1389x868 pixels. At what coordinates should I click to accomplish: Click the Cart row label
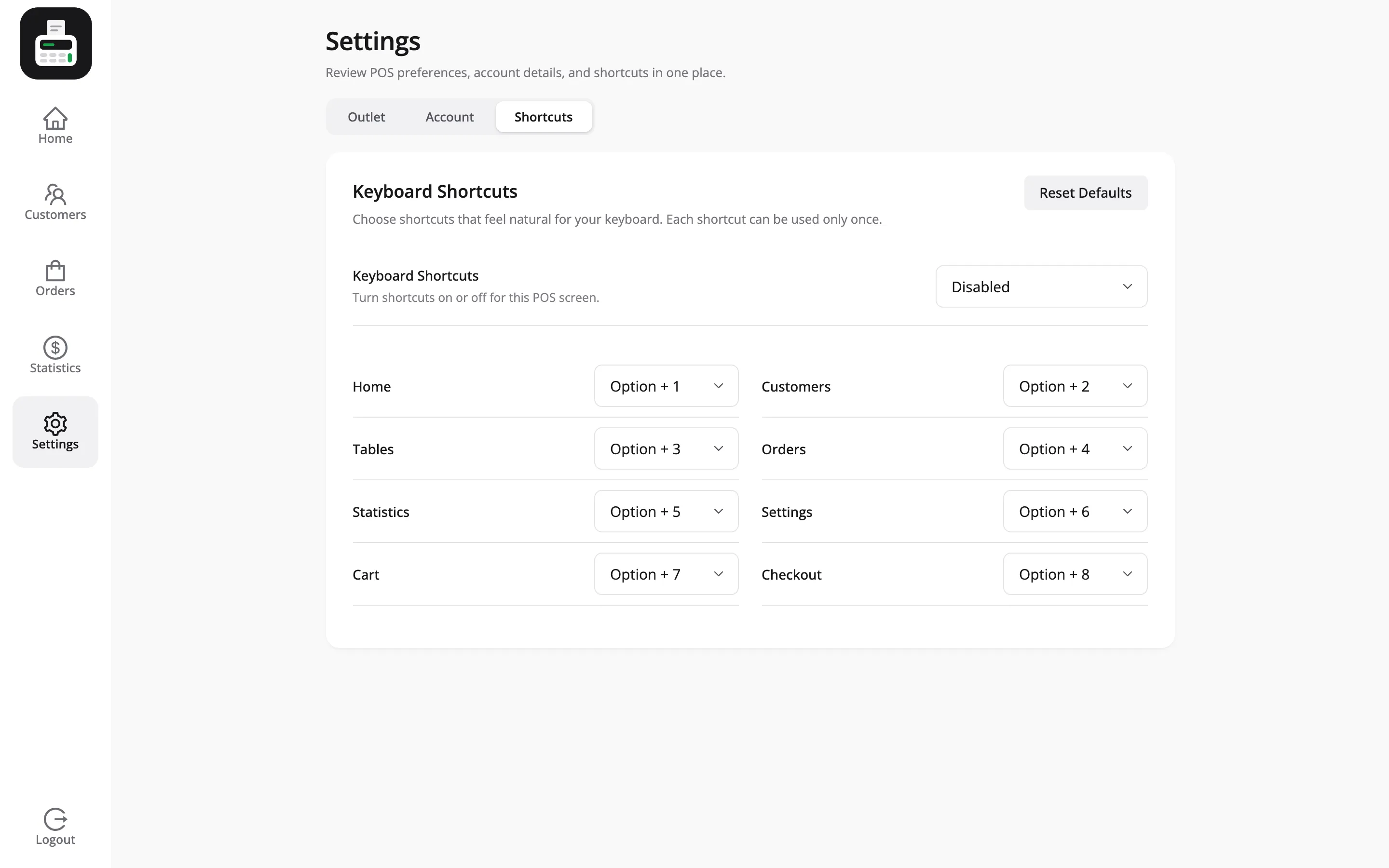(366, 575)
